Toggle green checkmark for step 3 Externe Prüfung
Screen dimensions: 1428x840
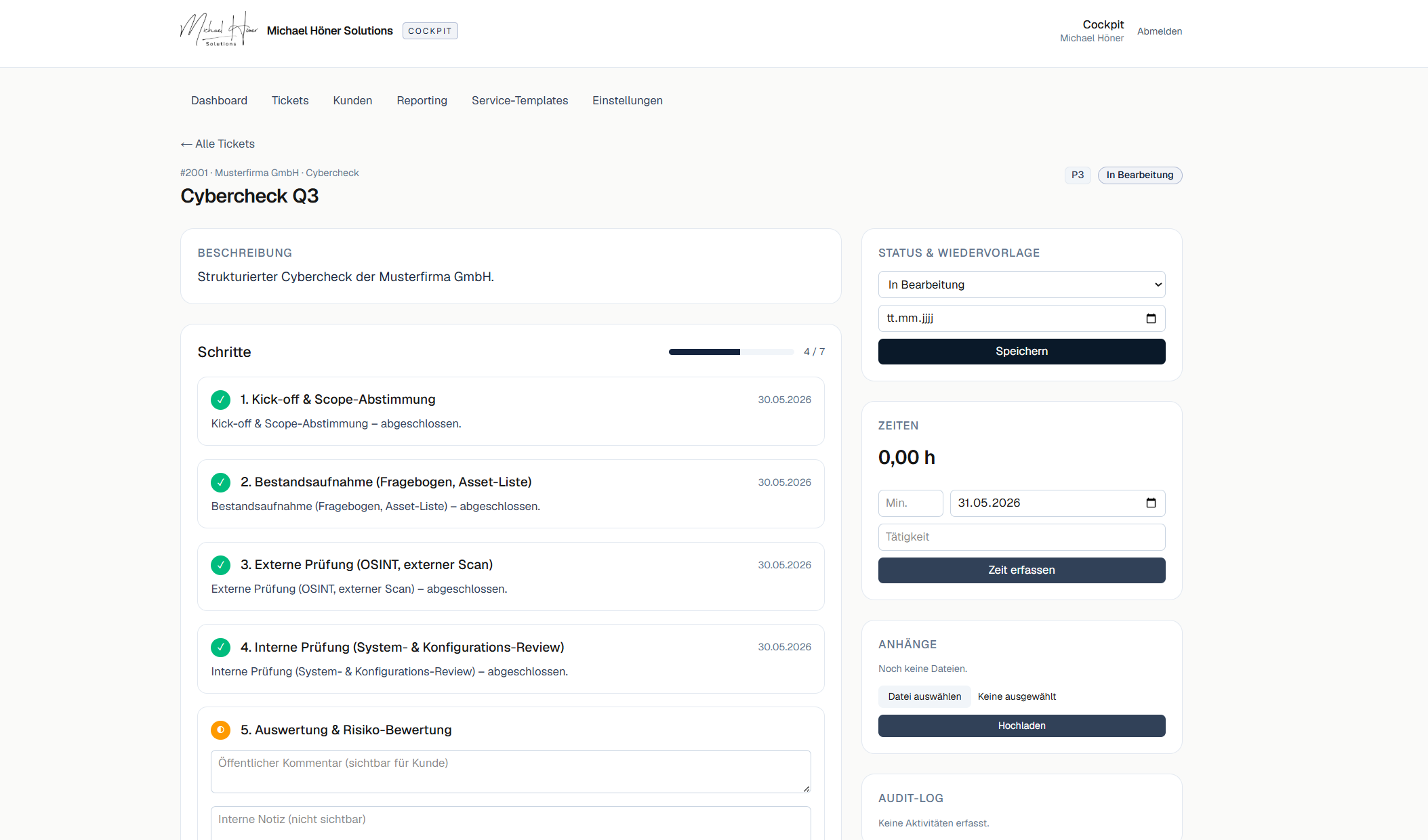tap(220, 565)
